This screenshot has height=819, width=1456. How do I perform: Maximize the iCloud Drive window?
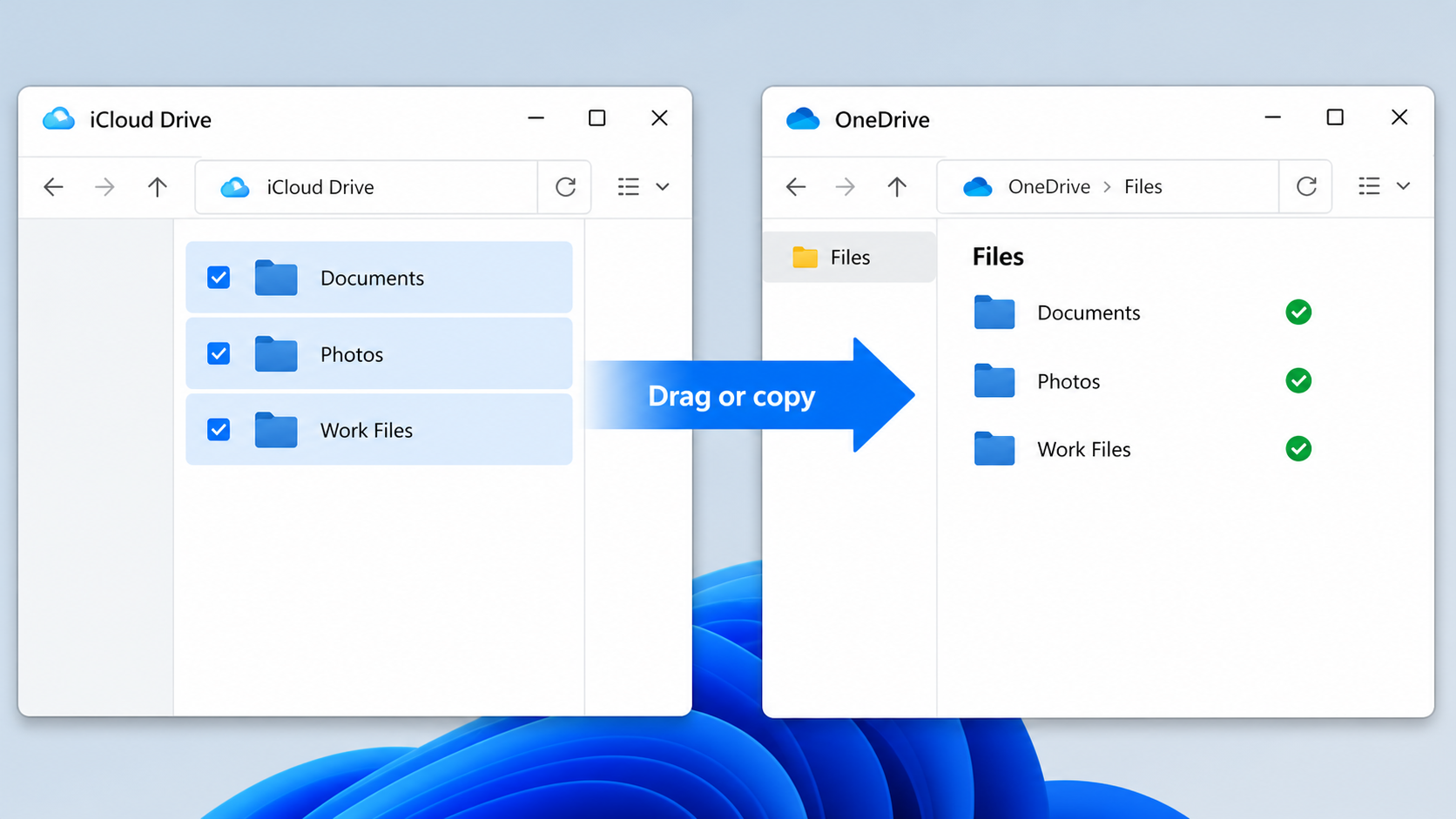click(x=597, y=117)
